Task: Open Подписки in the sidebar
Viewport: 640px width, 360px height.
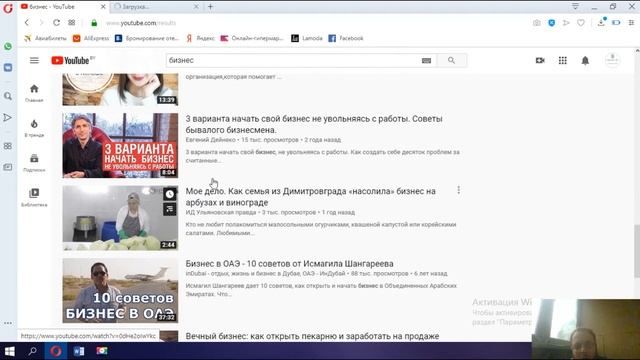Action: (34, 162)
